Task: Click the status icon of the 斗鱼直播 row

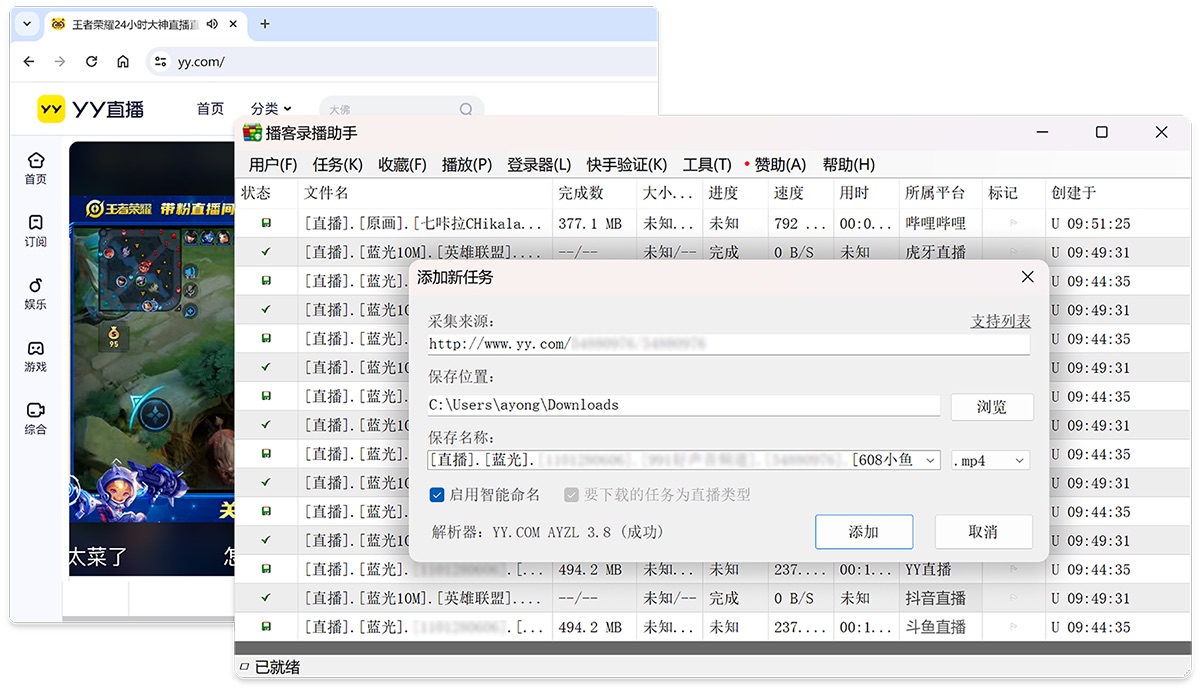Action: coord(266,628)
